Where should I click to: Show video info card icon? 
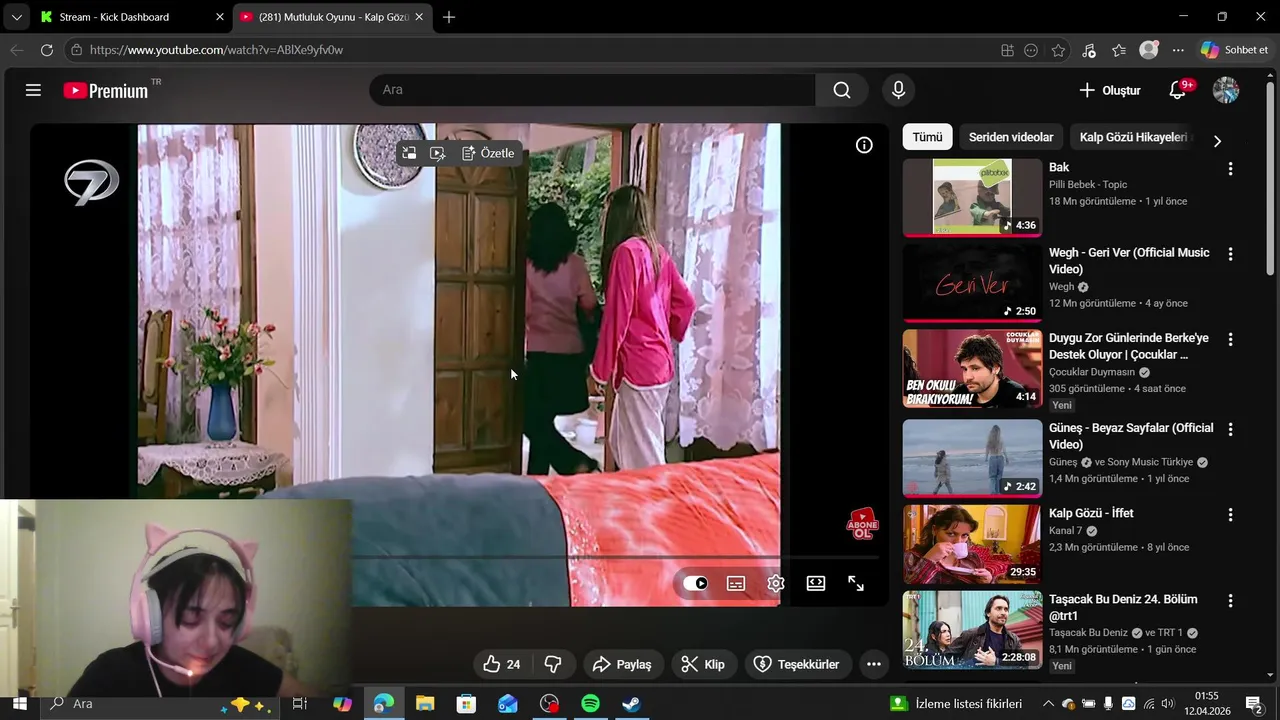[x=864, y=145]
